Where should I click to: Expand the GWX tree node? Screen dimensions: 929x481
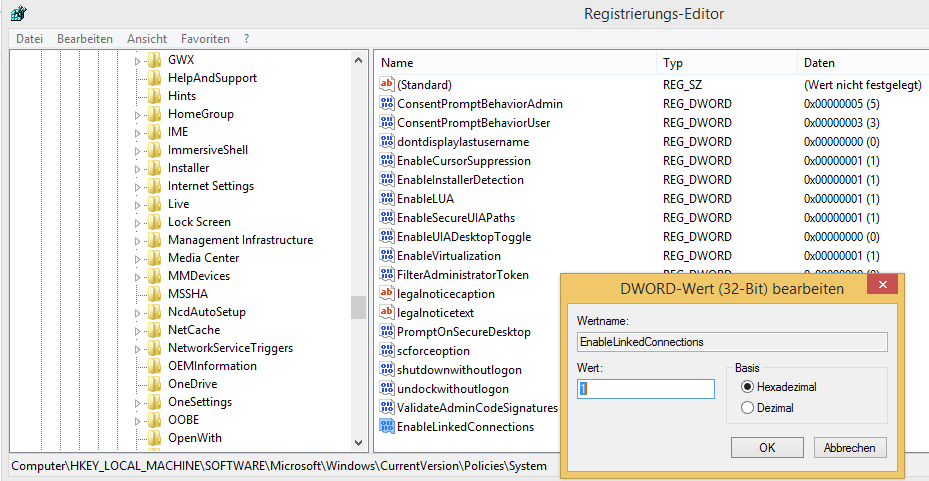(137, 60)
